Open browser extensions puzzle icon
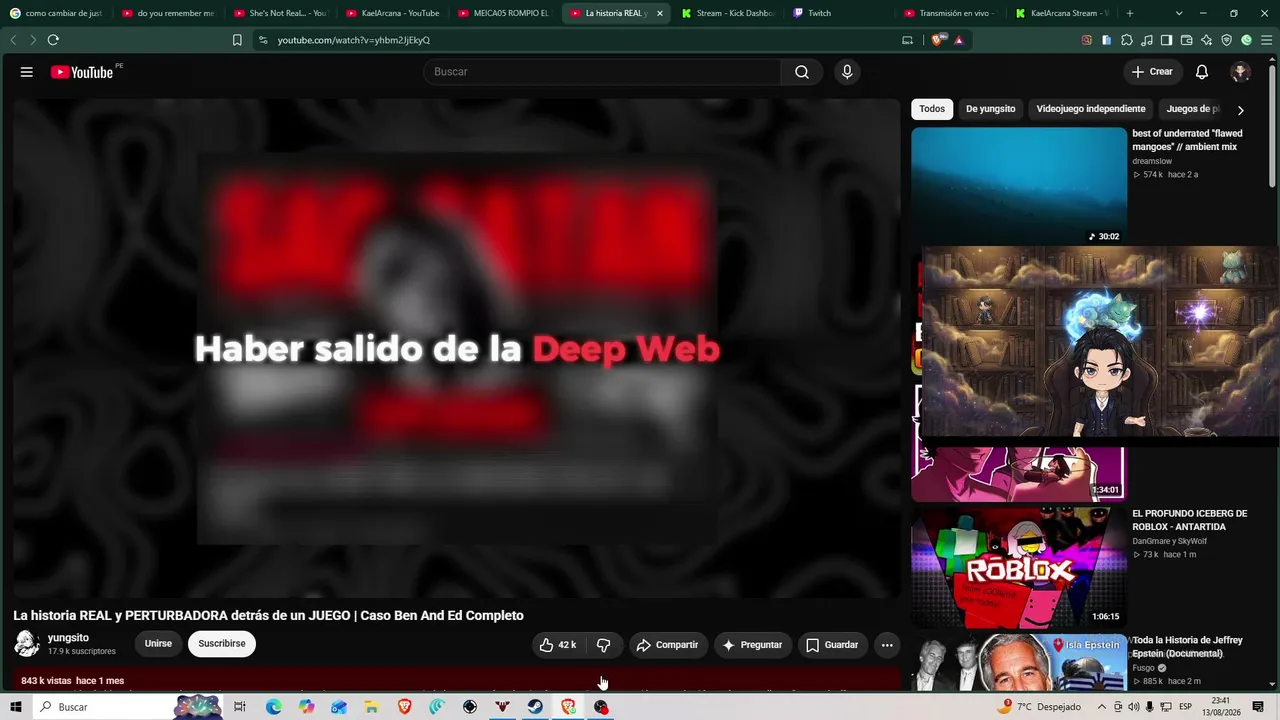 coord(1127,40)
